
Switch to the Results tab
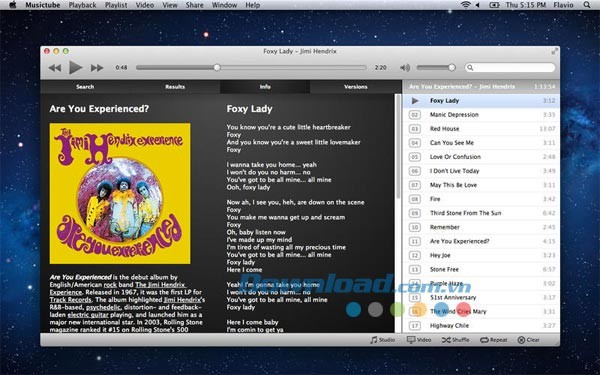pos(175,87)
